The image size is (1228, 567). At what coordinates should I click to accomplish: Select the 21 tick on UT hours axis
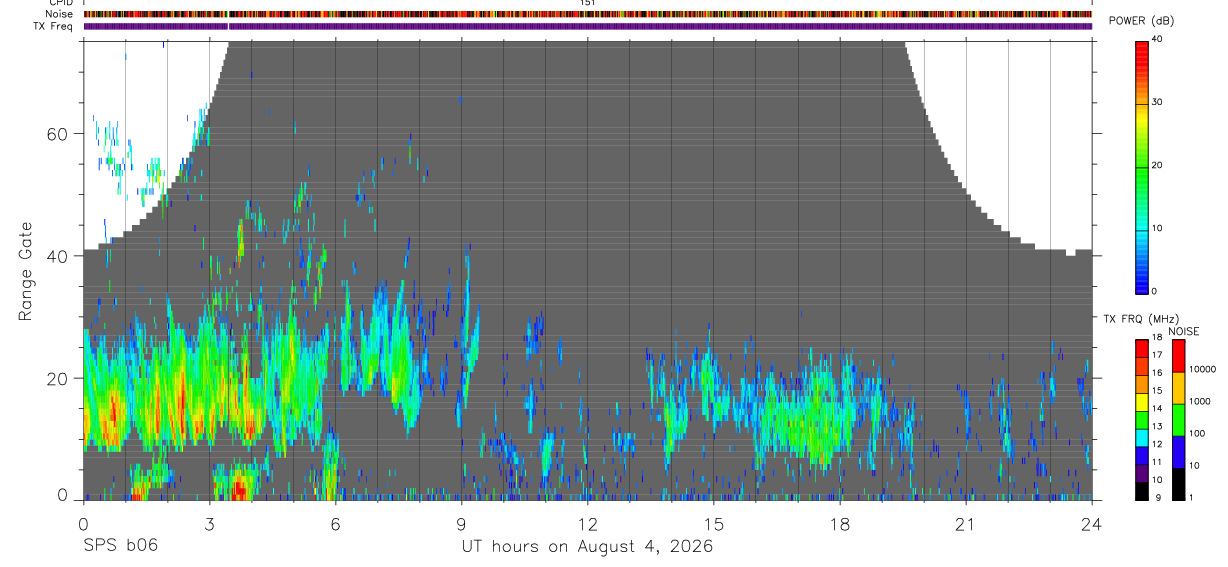coord(965,523)
